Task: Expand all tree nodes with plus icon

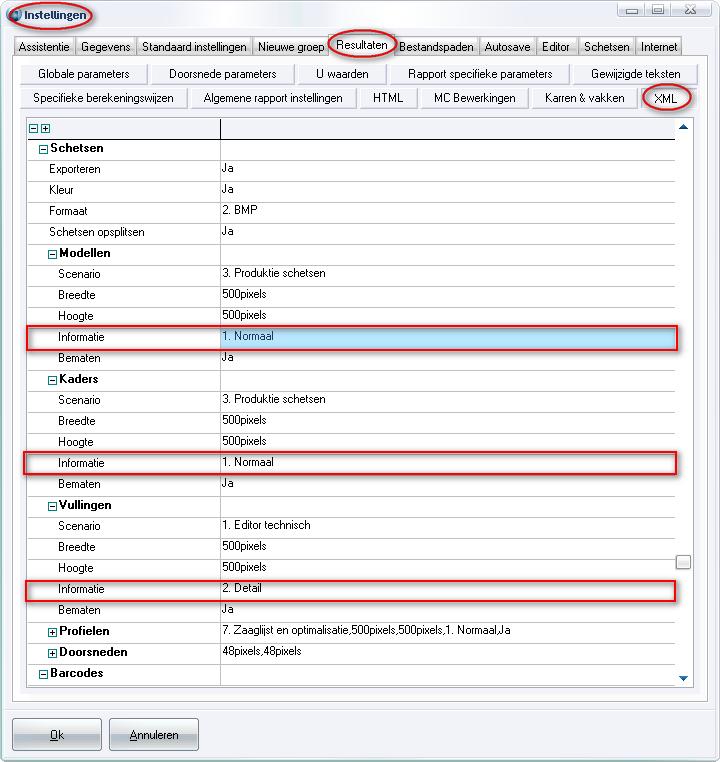Action: (x=46, y=128)
